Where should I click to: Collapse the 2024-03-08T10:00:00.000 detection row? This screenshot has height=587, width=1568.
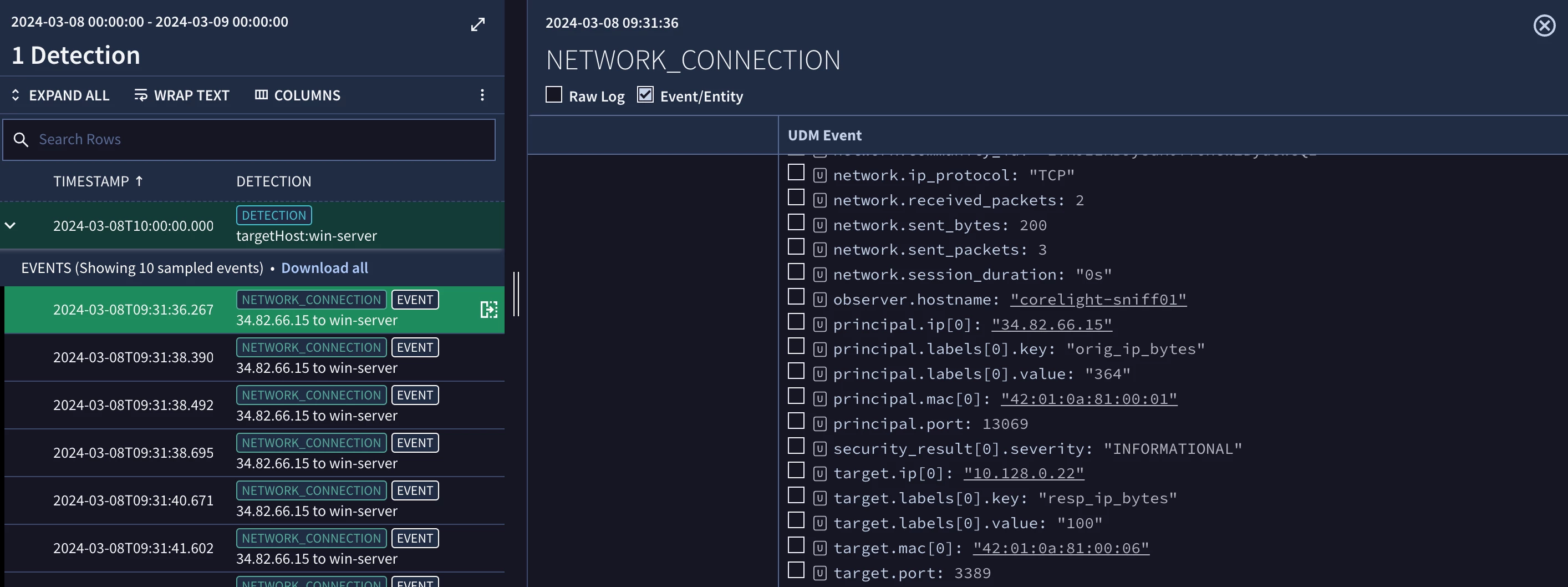point(11,225)
